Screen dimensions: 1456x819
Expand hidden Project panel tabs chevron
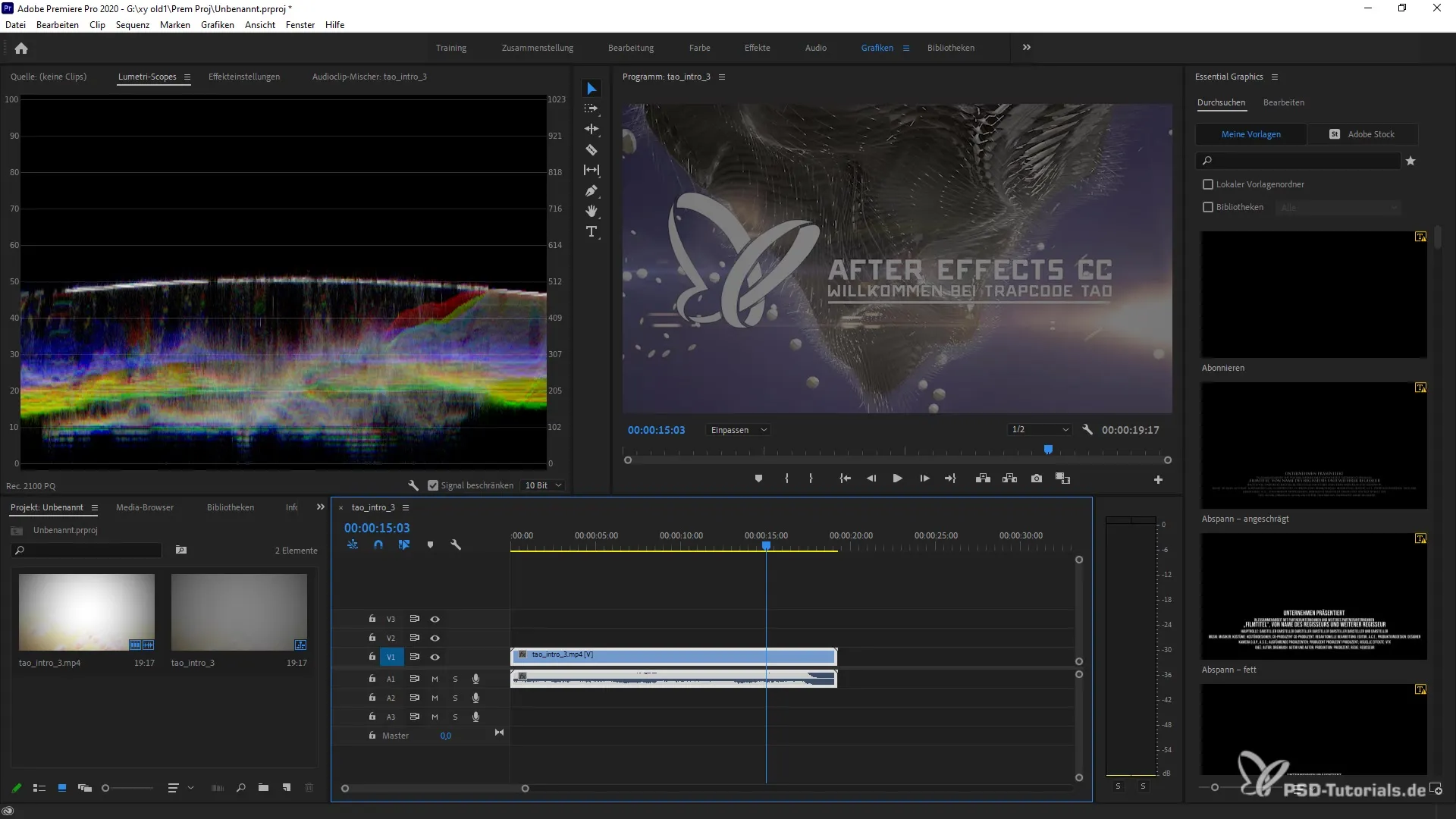point(321,507)
